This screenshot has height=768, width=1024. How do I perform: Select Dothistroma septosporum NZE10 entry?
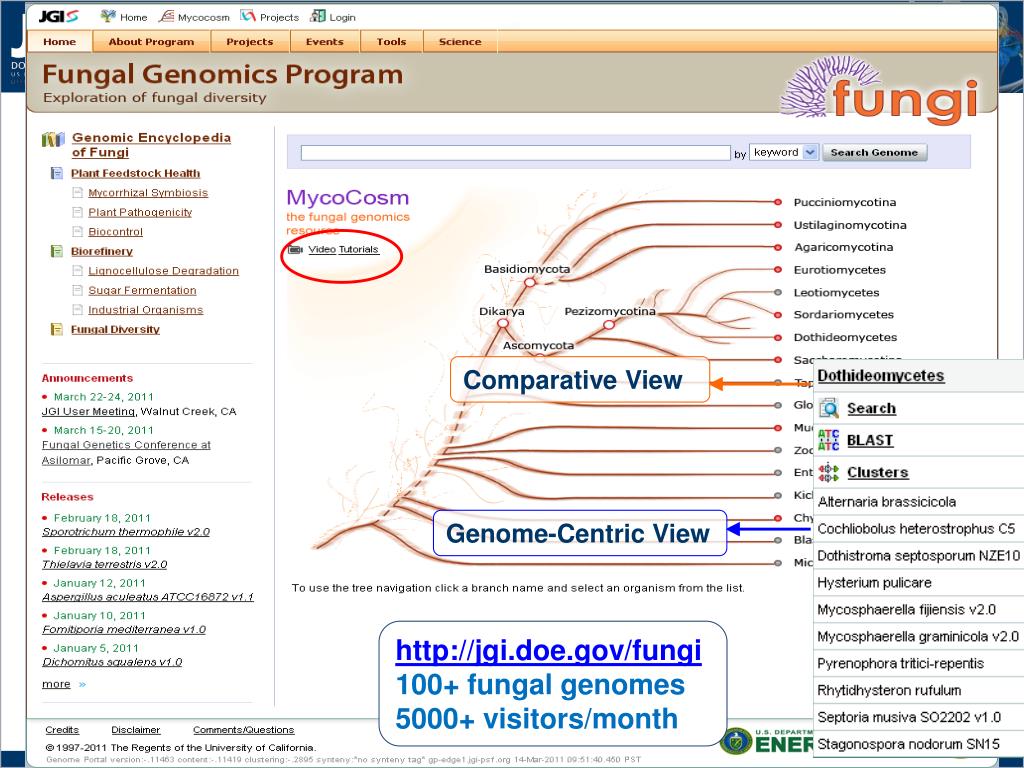click(919, 556)
